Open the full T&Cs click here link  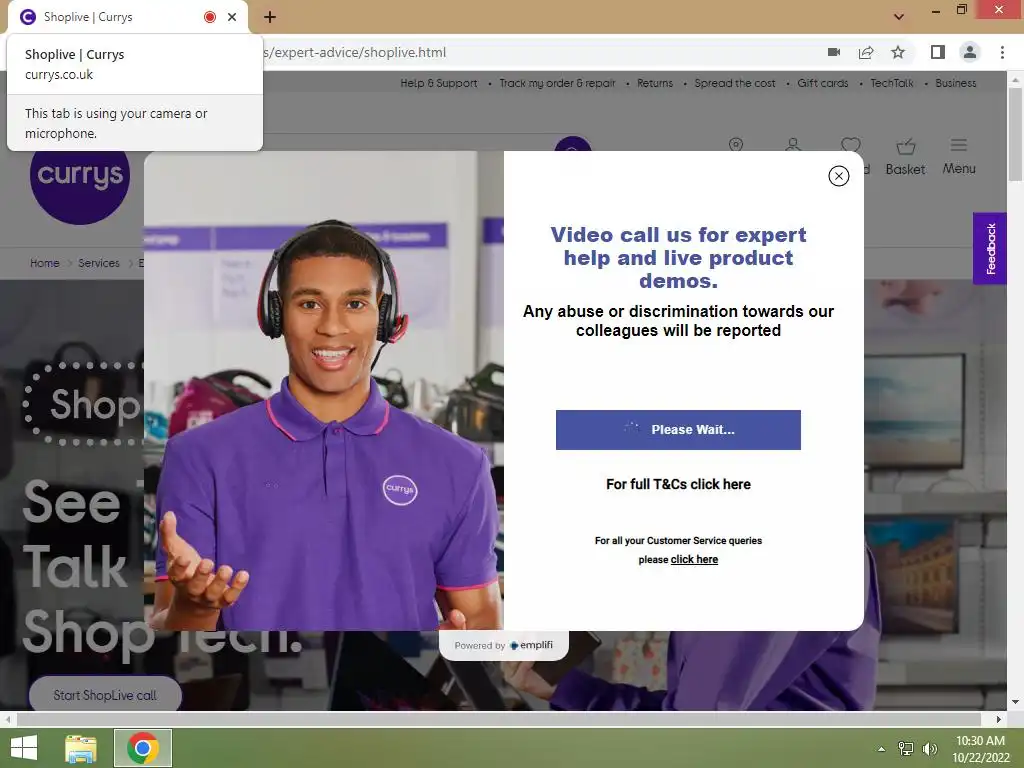[x=678, y=484]
